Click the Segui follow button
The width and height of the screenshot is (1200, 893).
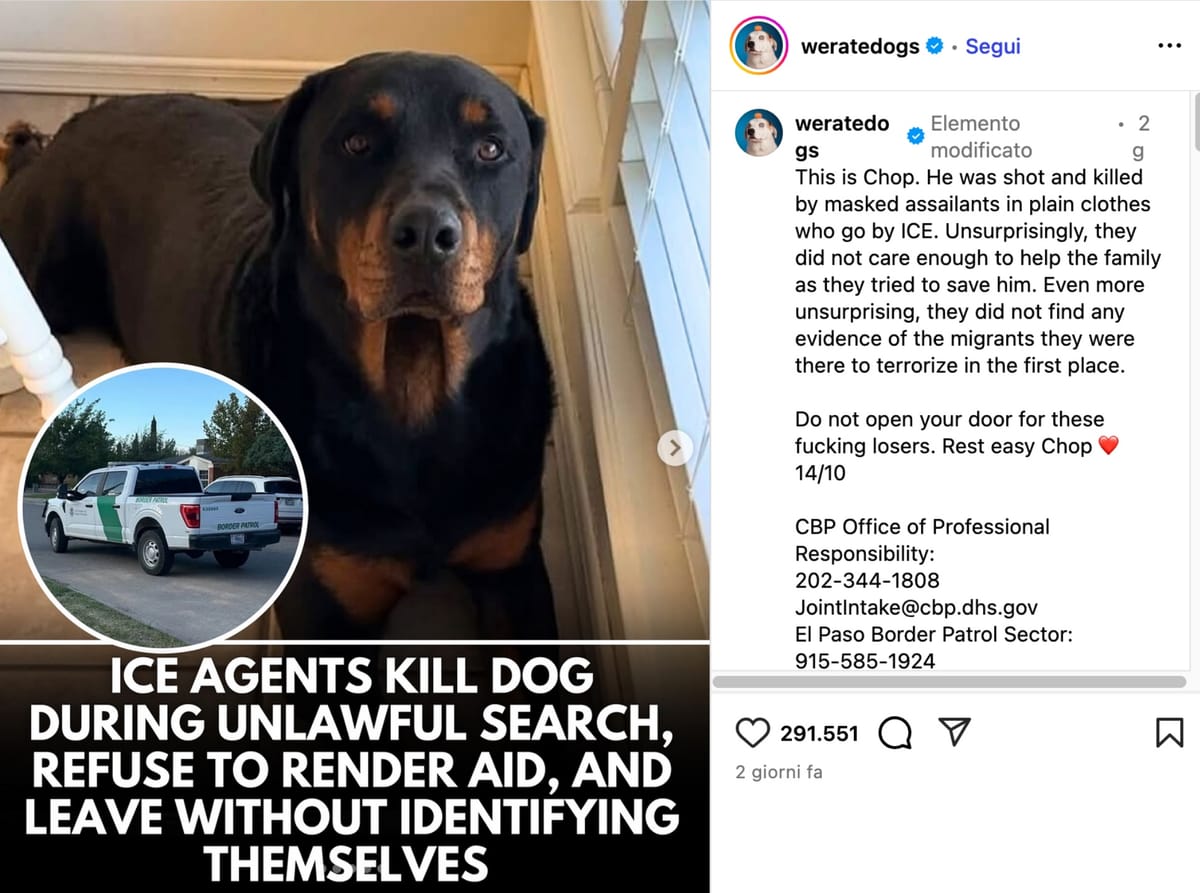pyautogui.click(x=993, y=46)
